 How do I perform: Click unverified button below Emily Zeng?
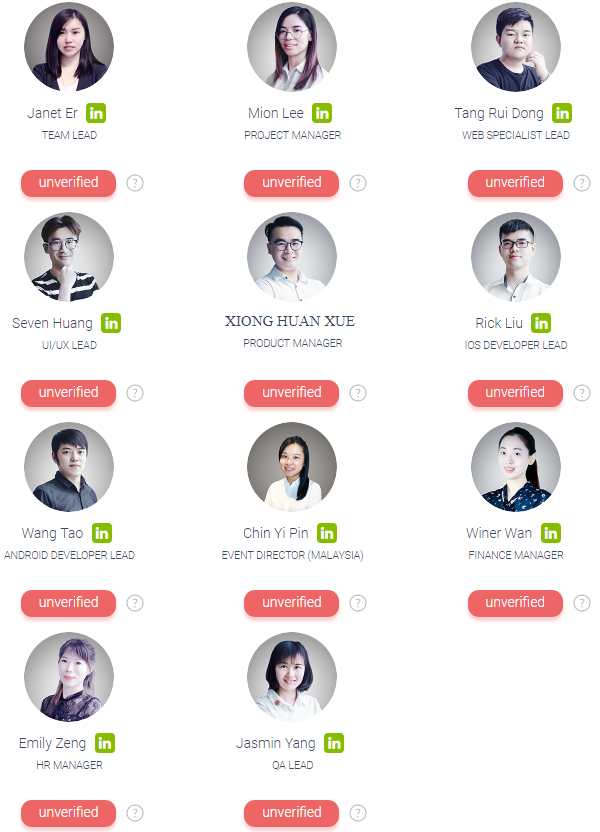68,813
